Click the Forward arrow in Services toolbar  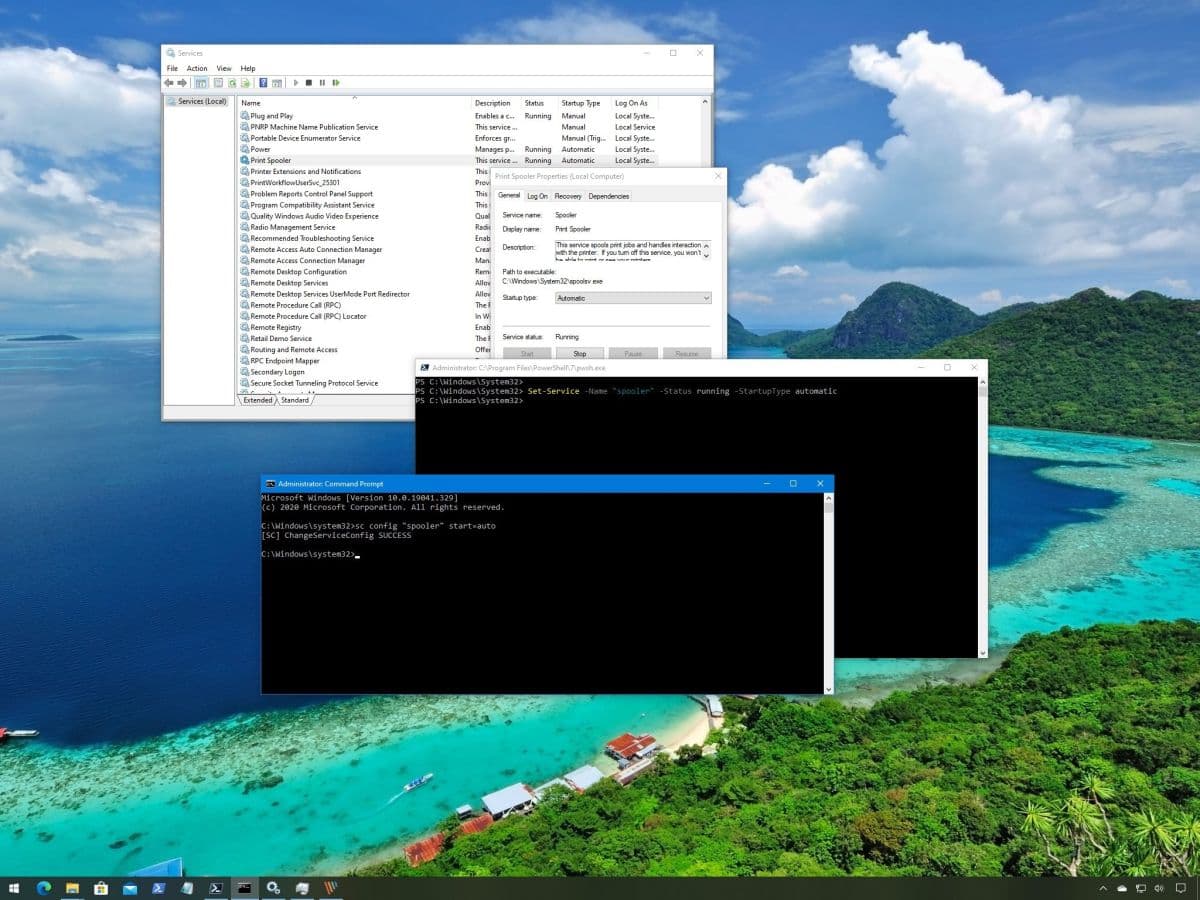pyautogui.click(x=182, y=83)
